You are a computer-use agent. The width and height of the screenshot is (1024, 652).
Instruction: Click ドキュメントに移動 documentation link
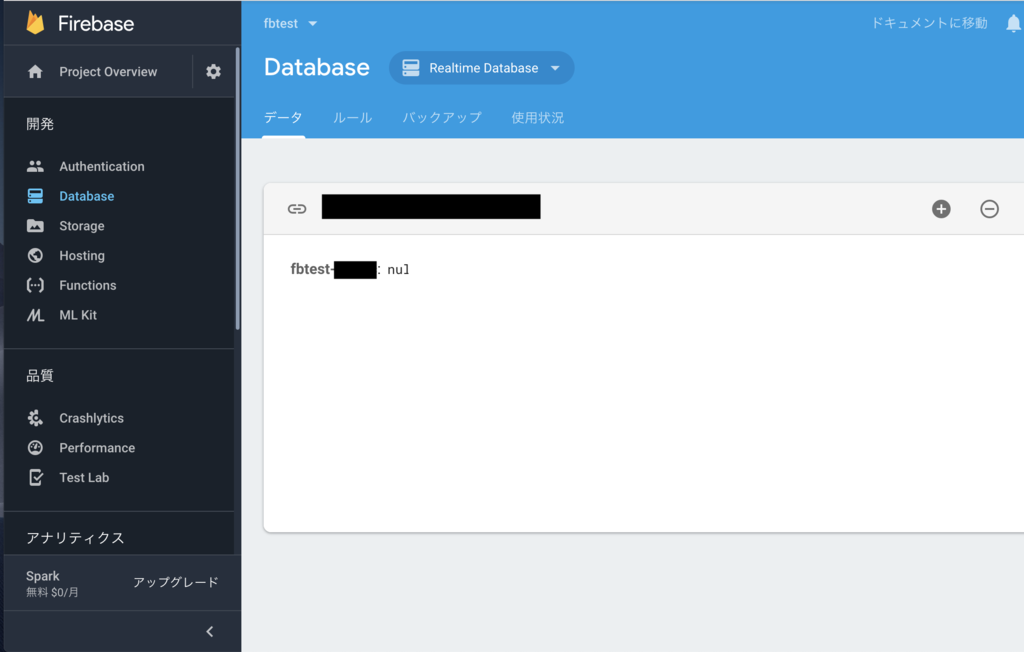[929, 23]
